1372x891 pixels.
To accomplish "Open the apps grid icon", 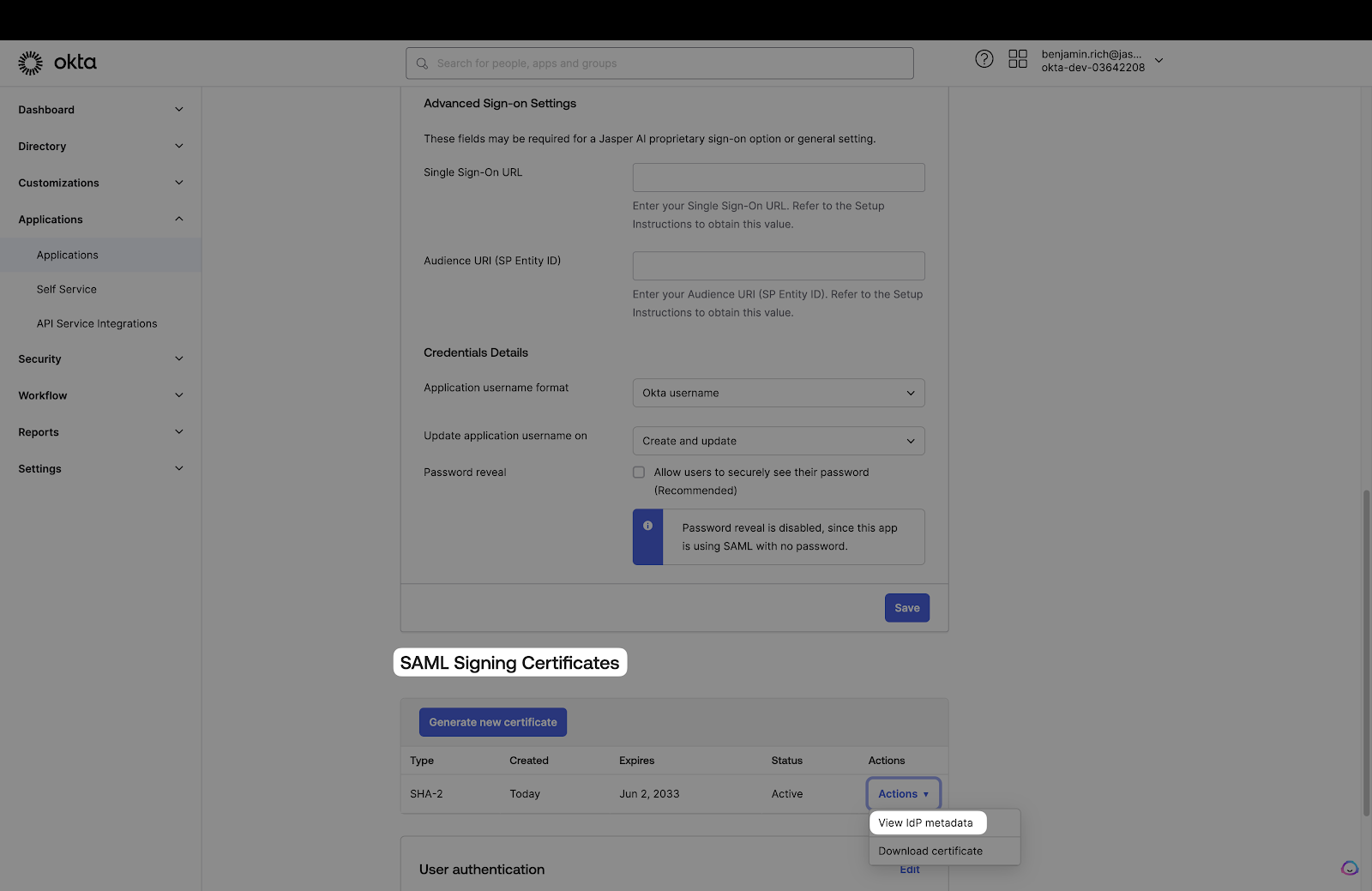I will (x=1017, y=59).
